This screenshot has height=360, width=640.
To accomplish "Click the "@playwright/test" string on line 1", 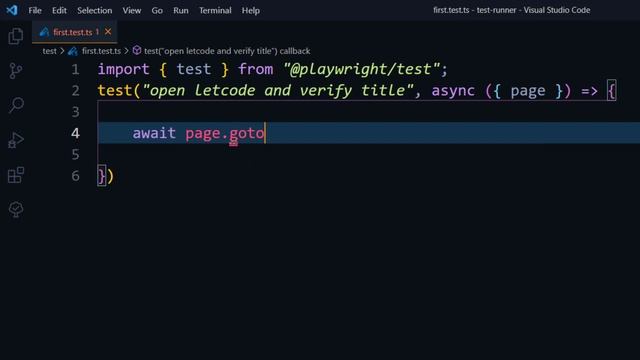I will tap(362, 69).
